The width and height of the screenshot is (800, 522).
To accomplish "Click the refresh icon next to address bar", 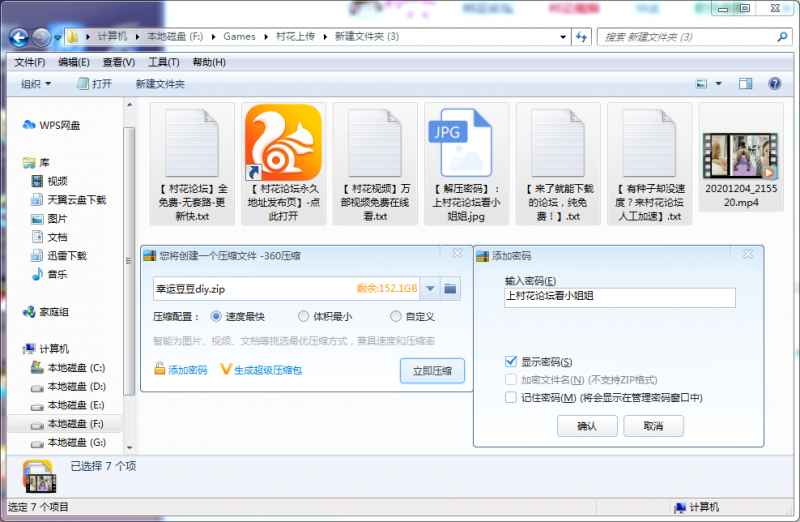I will pyautogui.click(x=581, y=37).
